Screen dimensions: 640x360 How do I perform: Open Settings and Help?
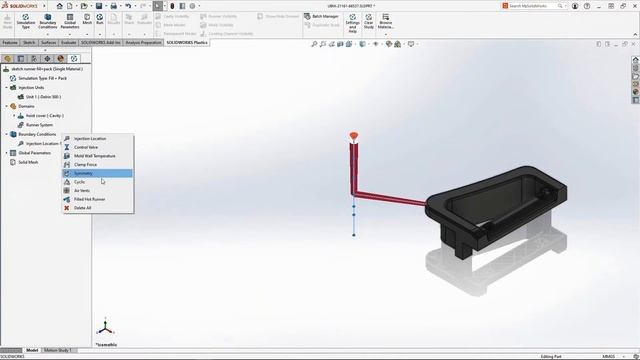(352, 23)
